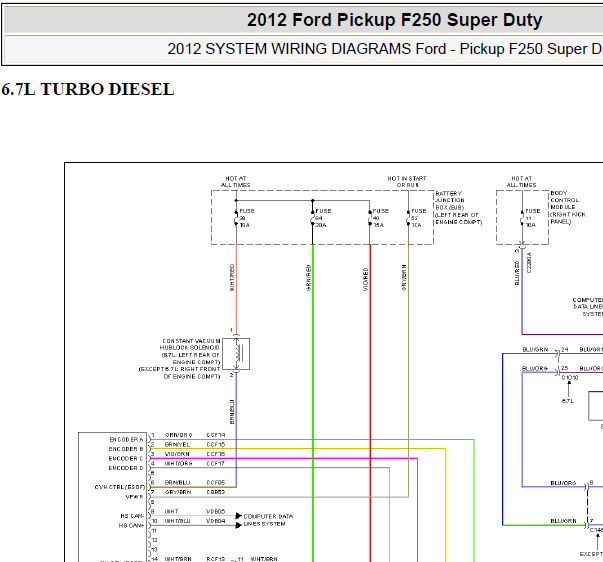Click the BRN/YEL wire label at pin 2

(x=177, y=444)
